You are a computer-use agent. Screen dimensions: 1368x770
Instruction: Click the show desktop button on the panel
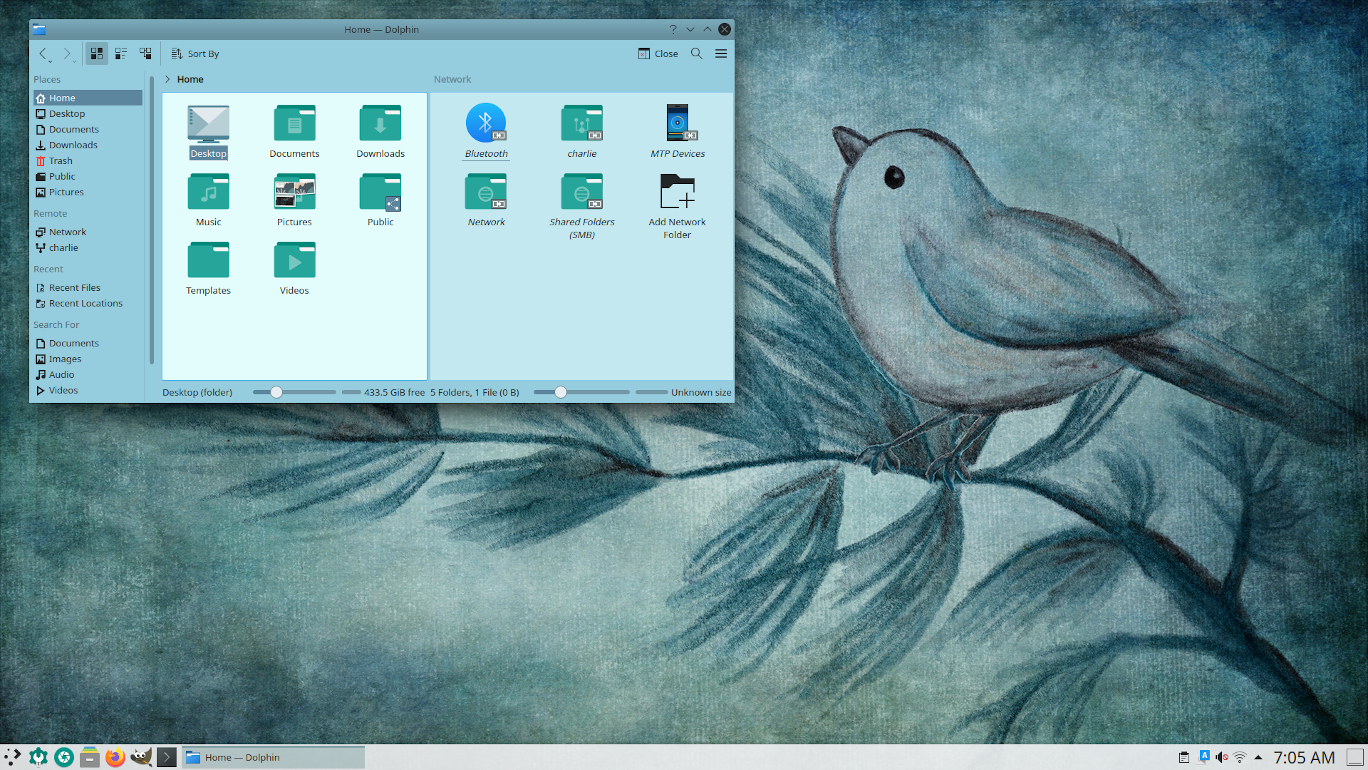coord(1354,757)
